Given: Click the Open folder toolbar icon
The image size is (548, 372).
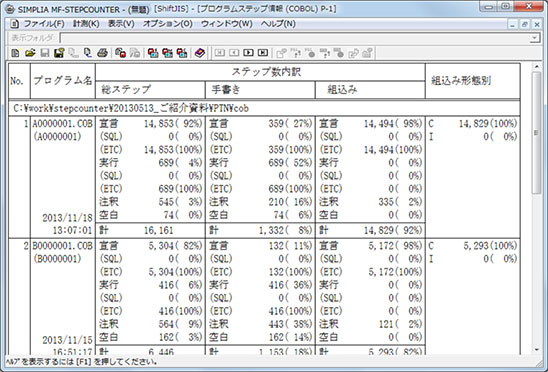Looking at the screenshot, I should [x=30, y=53].
